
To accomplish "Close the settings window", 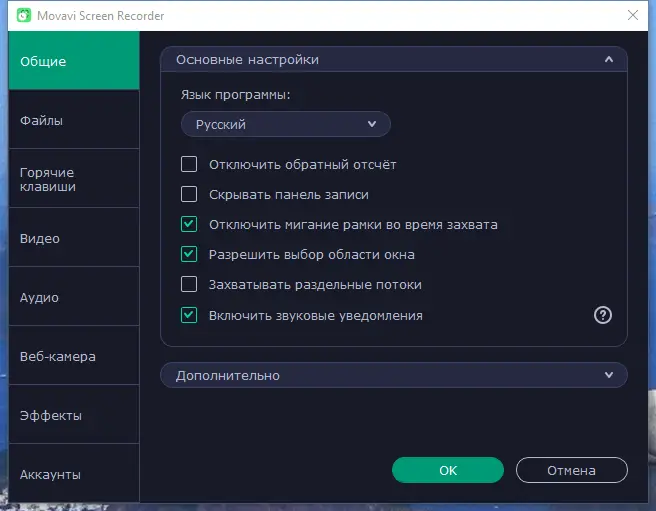I will [632, 16].
